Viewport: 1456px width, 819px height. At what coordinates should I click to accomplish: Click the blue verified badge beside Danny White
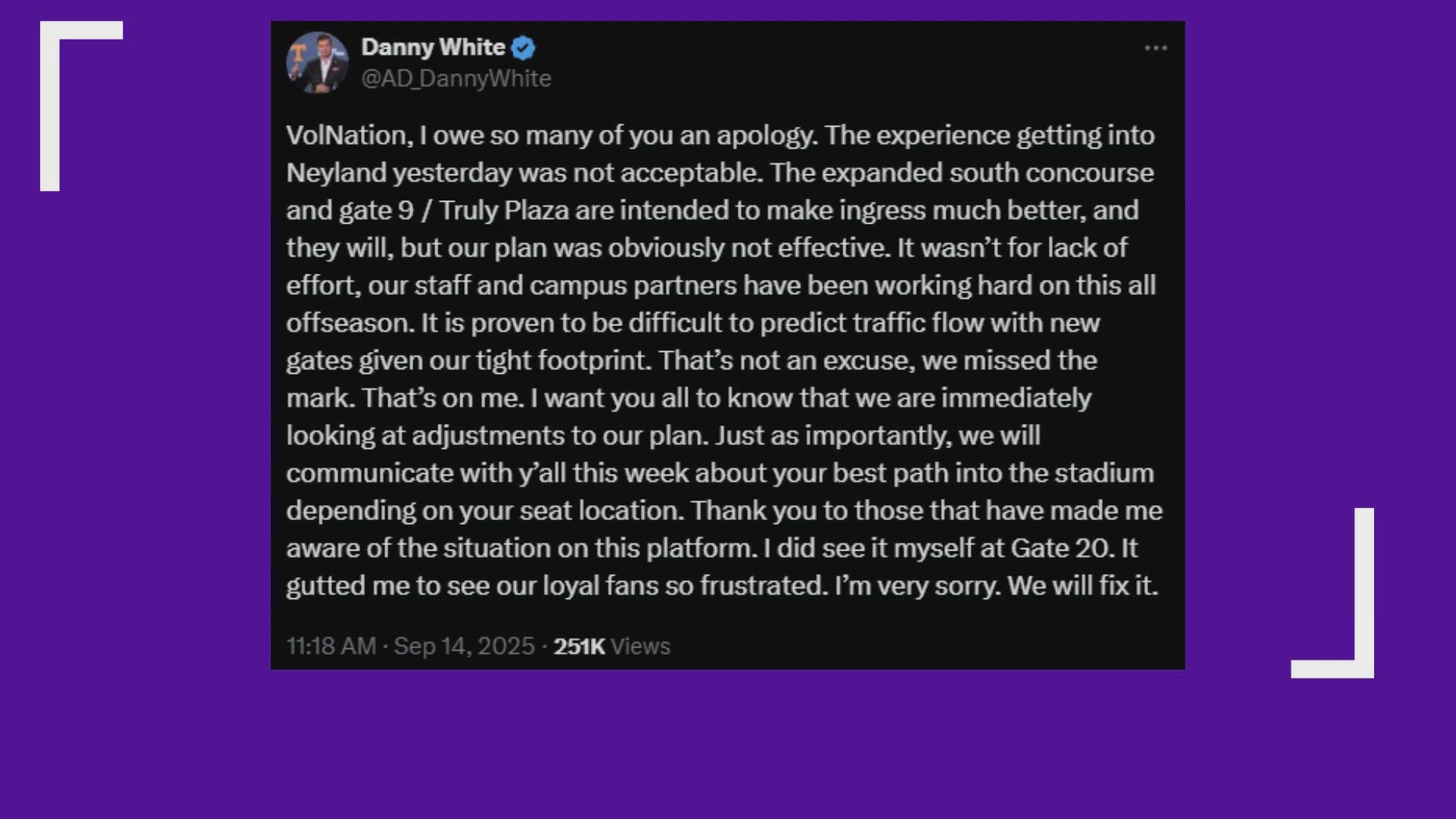[524, 46]
